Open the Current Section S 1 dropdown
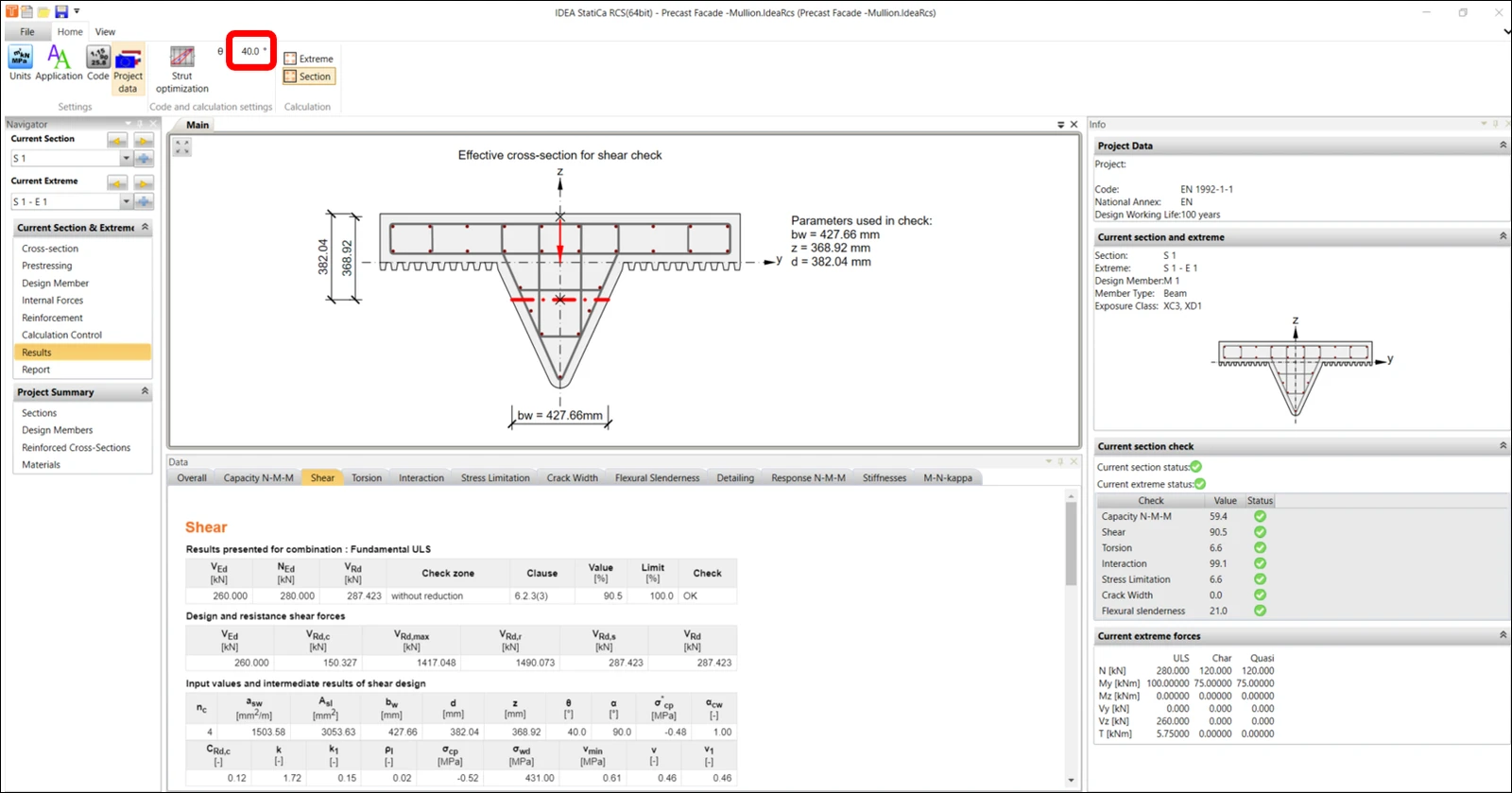This screenshot has width=1512, height=793. (x=71, y=159)
